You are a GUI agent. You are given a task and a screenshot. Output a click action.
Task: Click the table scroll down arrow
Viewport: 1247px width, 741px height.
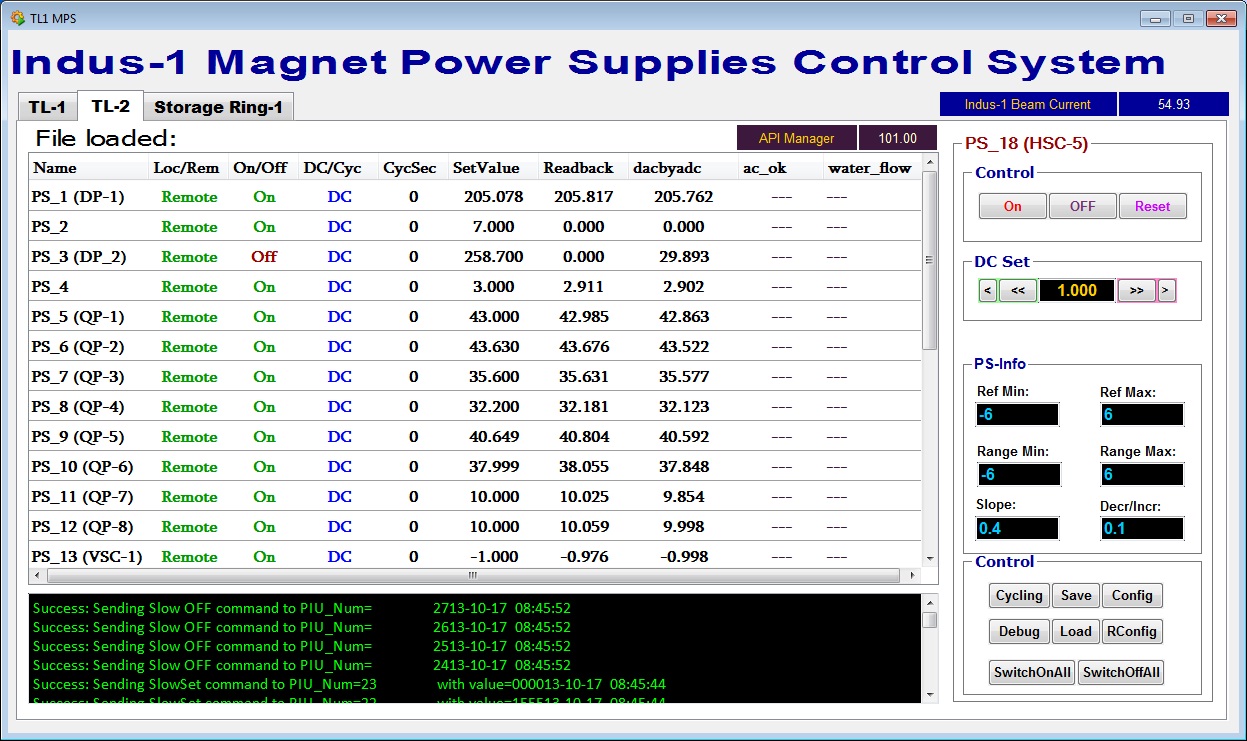[x=930, y=559]
